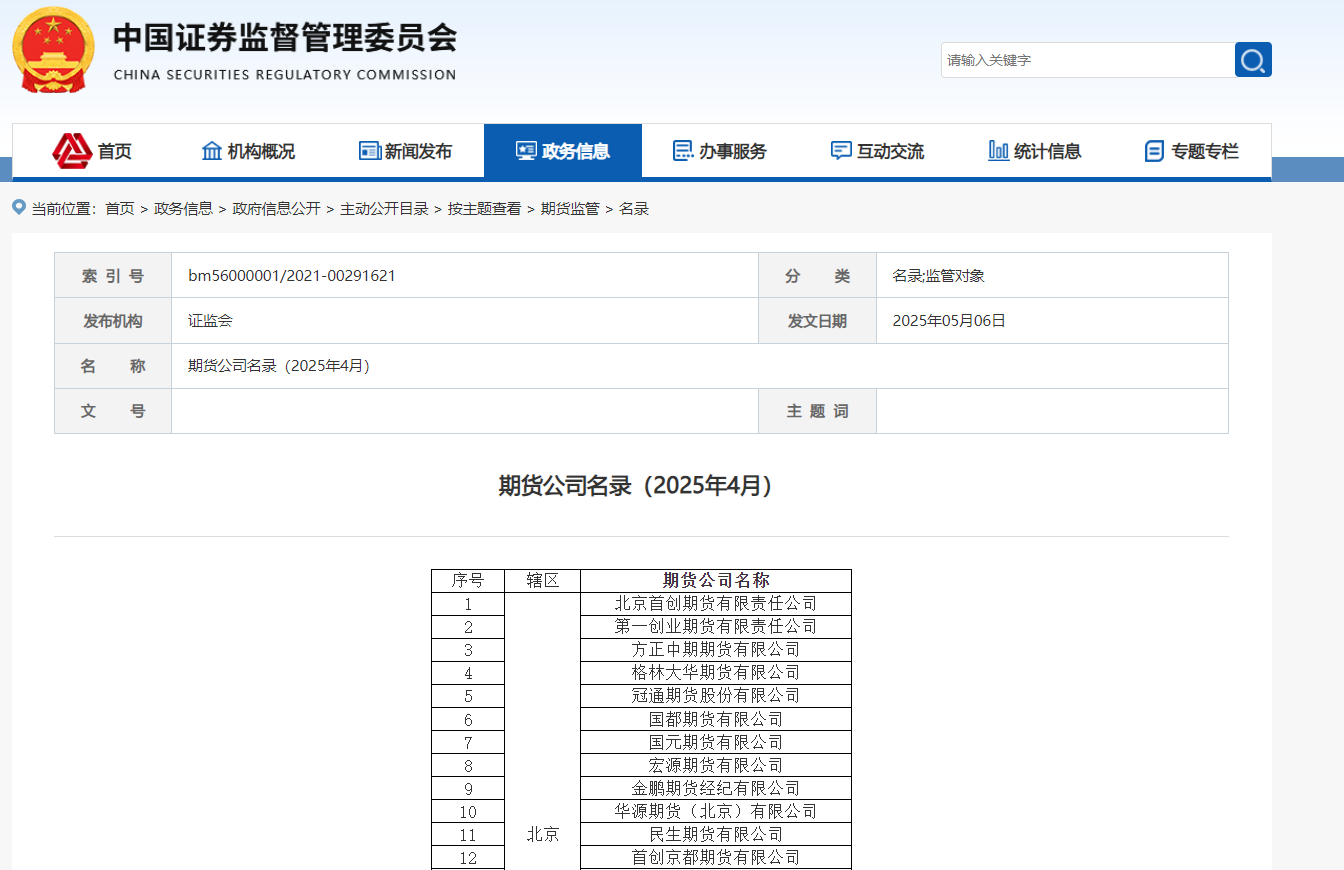Click the 主动公开目录 breadcrumb link
Screen dimensions: 1344x870
coord(385,208)
